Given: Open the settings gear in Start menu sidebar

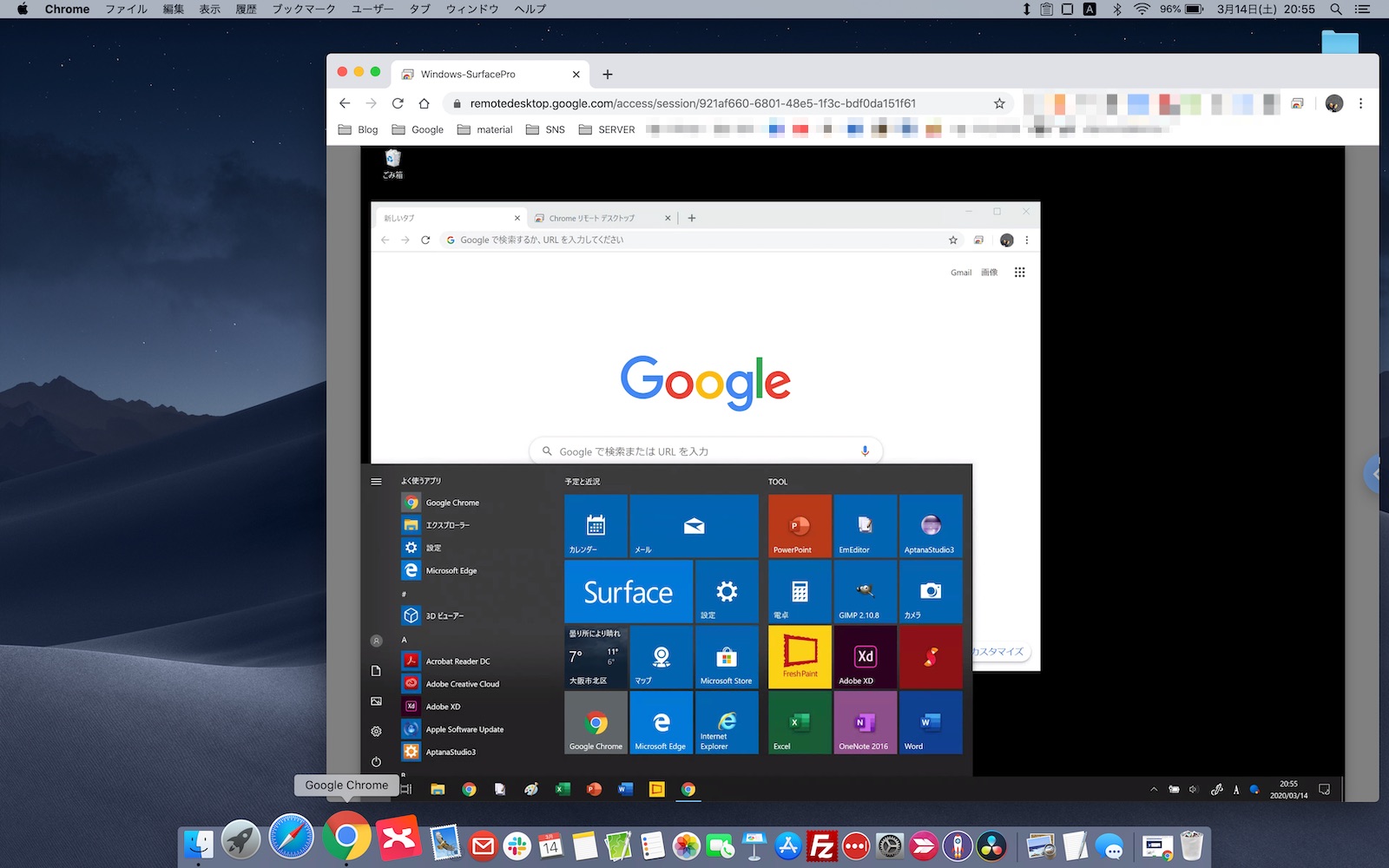Looking at the screenshot, I should tap(376, 732).
